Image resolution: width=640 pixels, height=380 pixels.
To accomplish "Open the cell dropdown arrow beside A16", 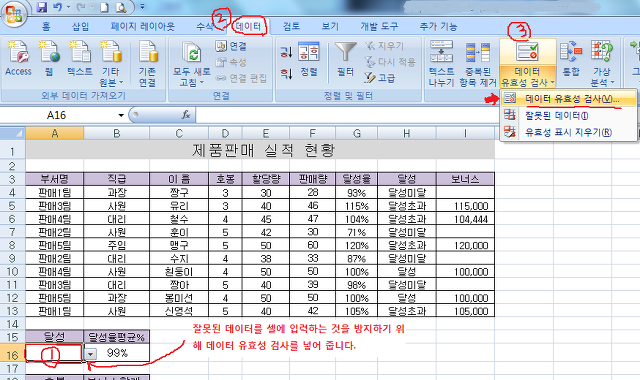I will click(90, 354).
